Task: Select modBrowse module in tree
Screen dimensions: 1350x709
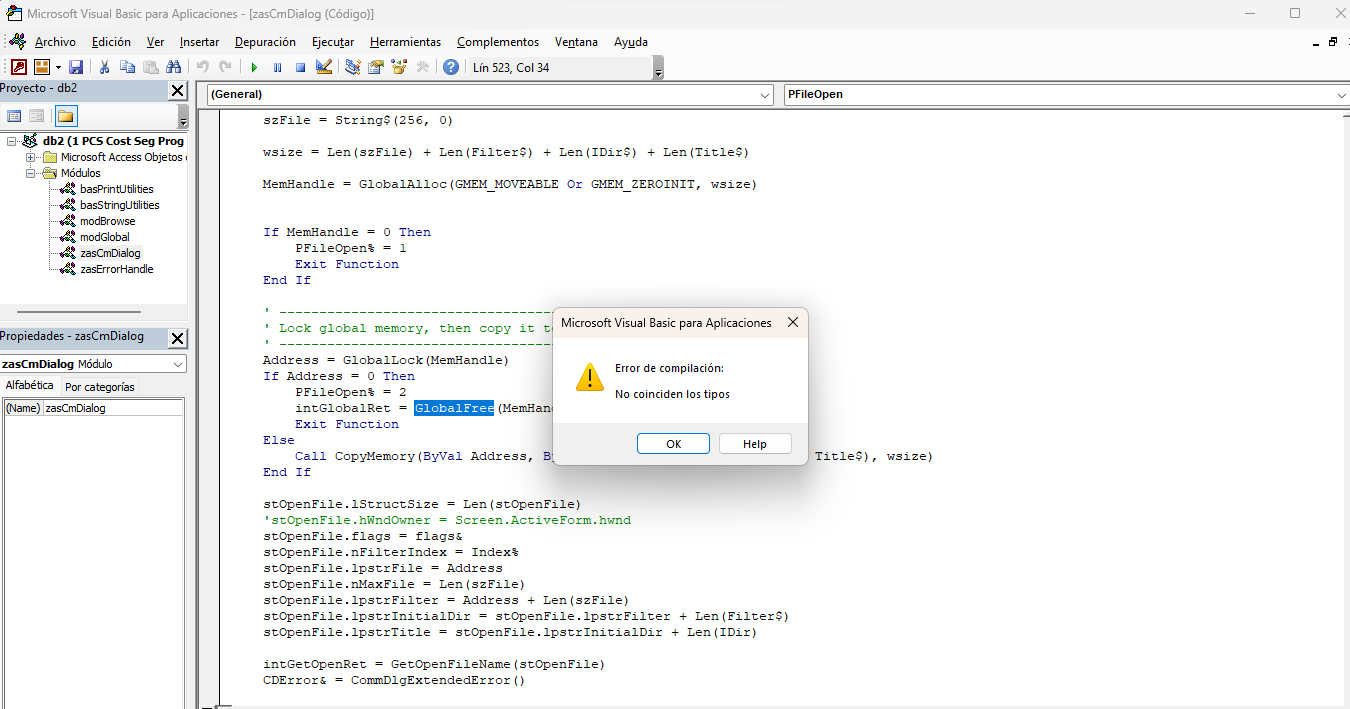Action: (108, 221)
